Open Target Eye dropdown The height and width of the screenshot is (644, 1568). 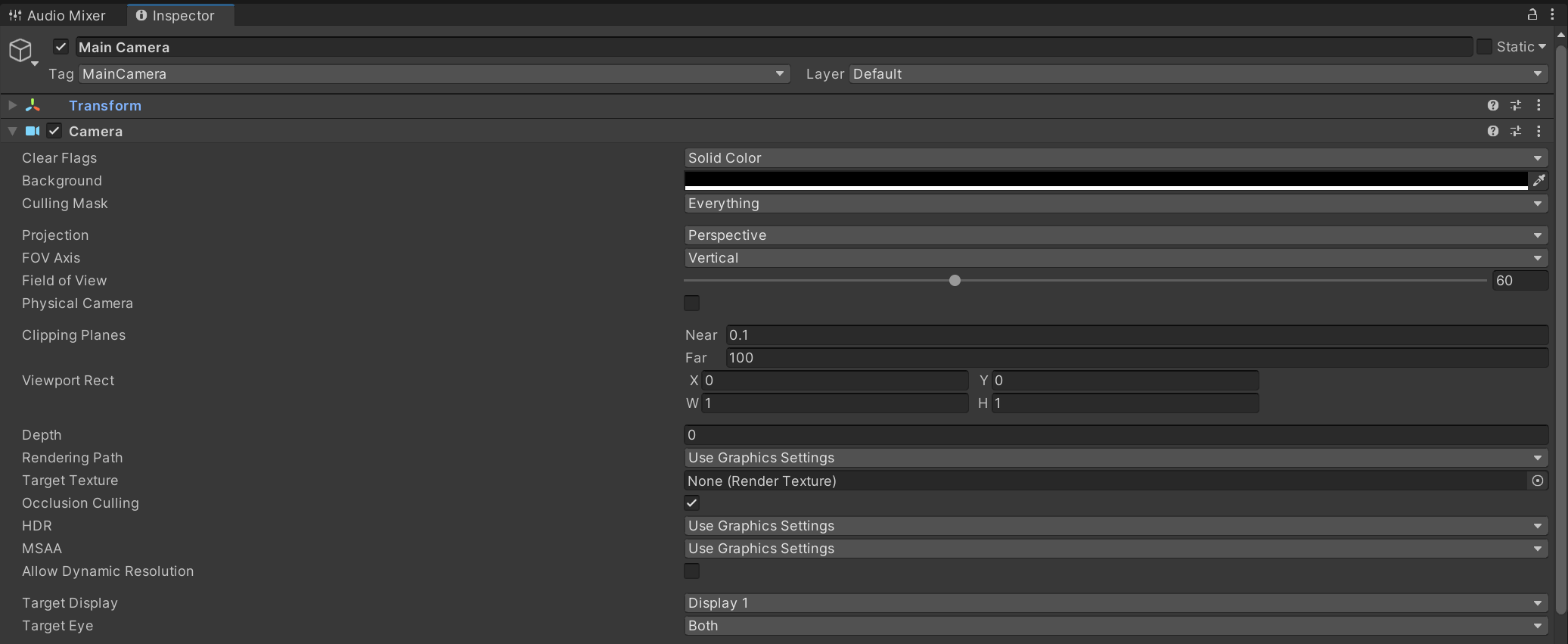pyautogui.click(x=1116, y=625)
